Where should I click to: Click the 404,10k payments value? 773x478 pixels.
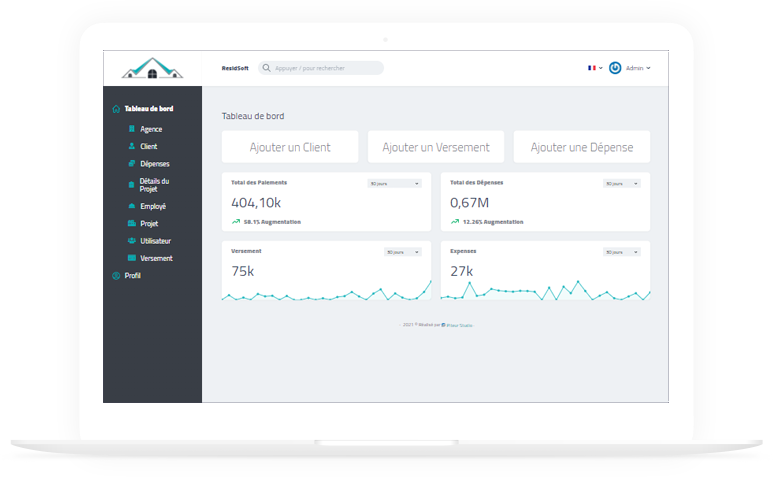(256, 203)
